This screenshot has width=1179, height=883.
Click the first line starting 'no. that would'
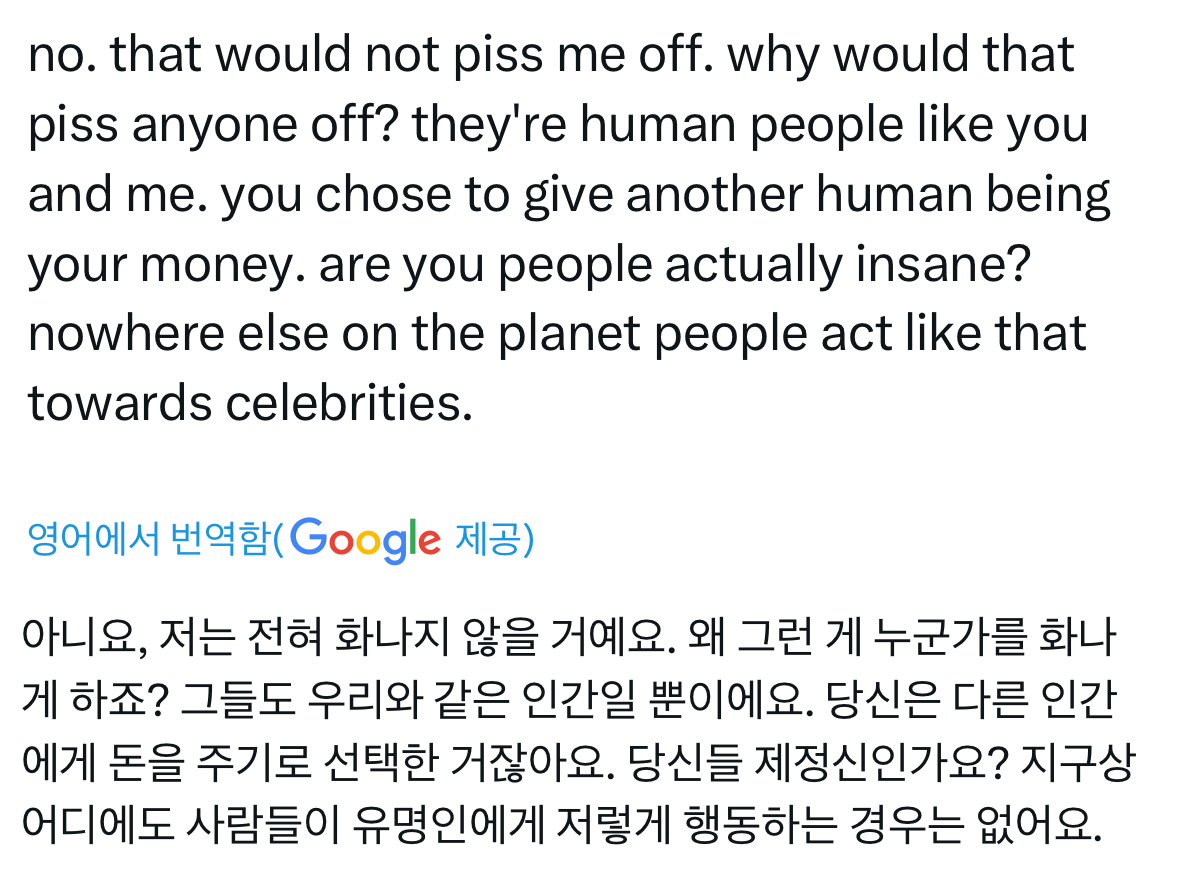(550, 56)
